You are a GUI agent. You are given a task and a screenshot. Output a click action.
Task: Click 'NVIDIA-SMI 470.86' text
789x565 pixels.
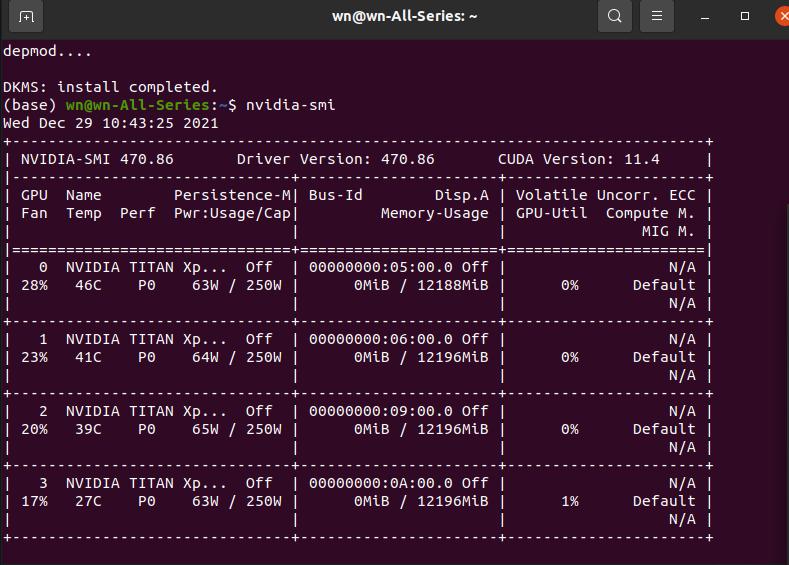(97, 159)
